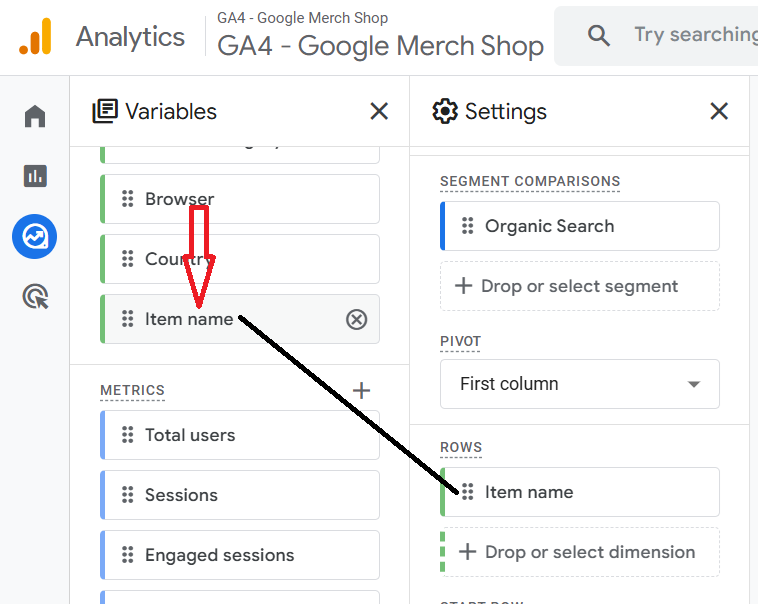758x604 pixels.
Task: Open the Pivot First column dropdown
Action: tap(580, 384)
